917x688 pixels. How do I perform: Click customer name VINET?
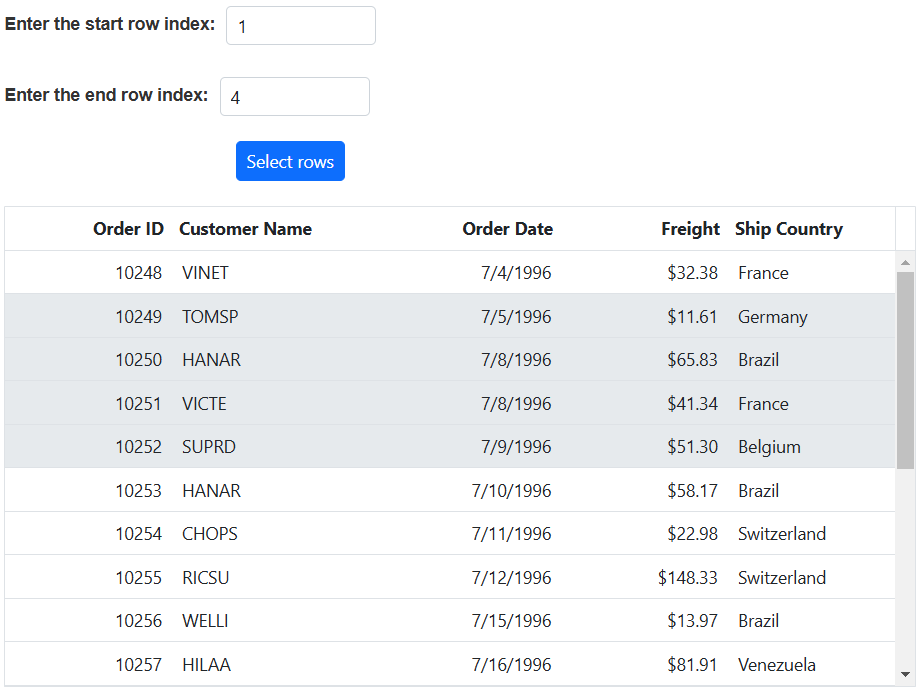click(205, 273)
